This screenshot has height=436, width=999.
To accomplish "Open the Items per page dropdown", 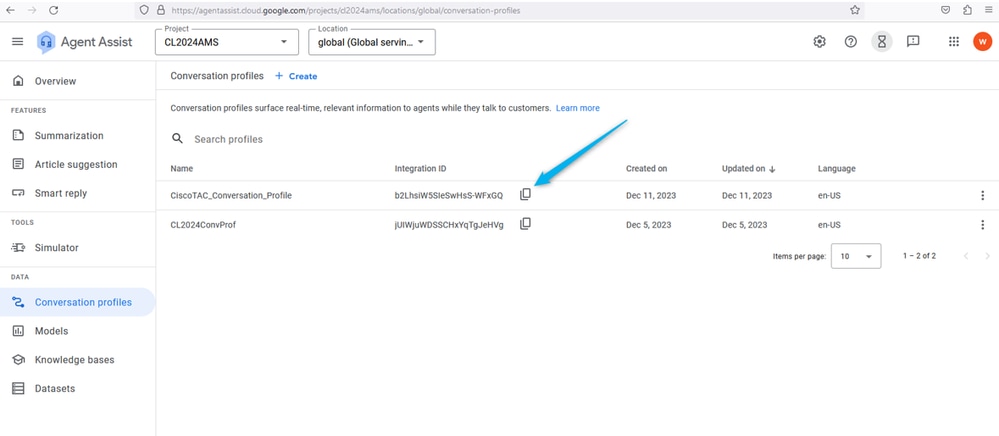I will tap(856, 256).
